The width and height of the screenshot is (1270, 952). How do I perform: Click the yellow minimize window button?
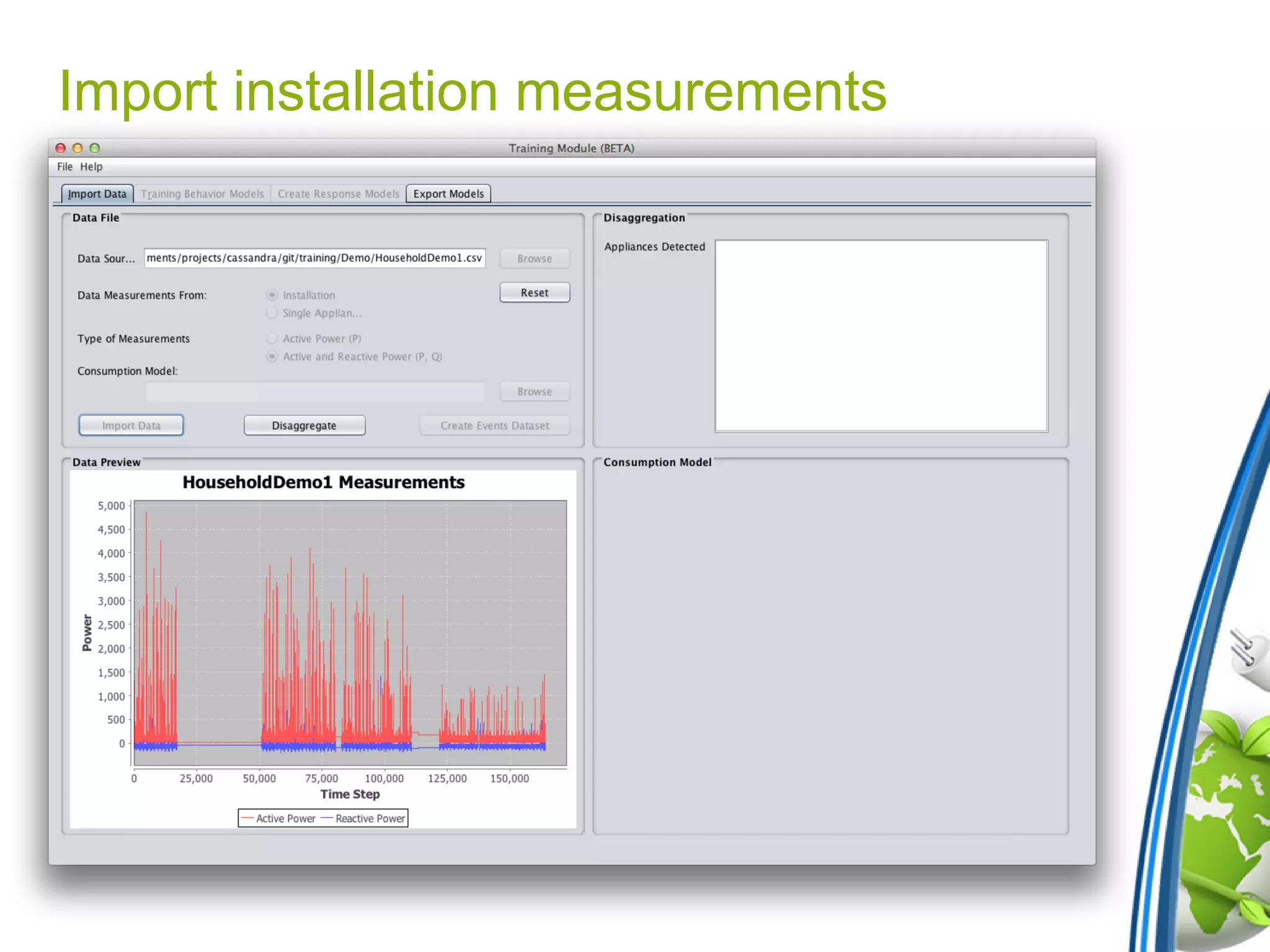click(x=78, y=148)
